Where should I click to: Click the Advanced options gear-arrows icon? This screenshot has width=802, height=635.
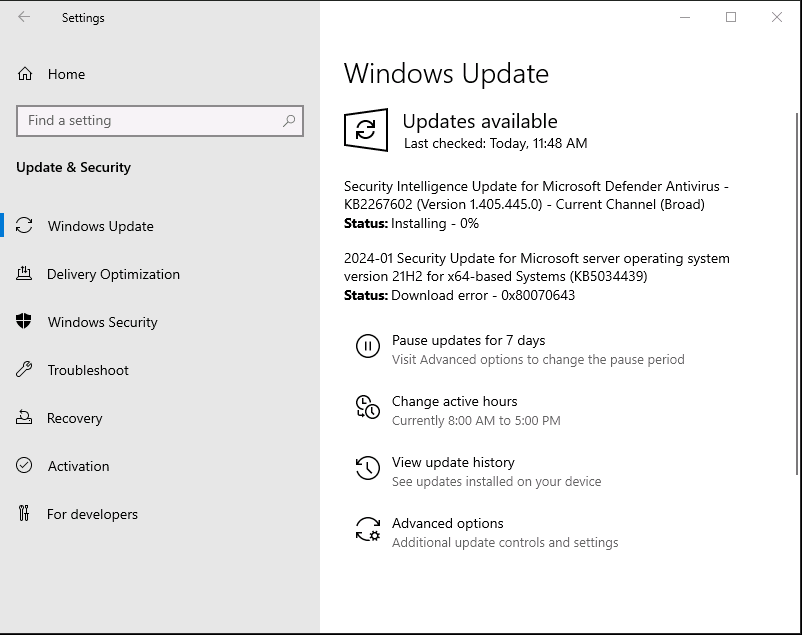click(368, 529)
